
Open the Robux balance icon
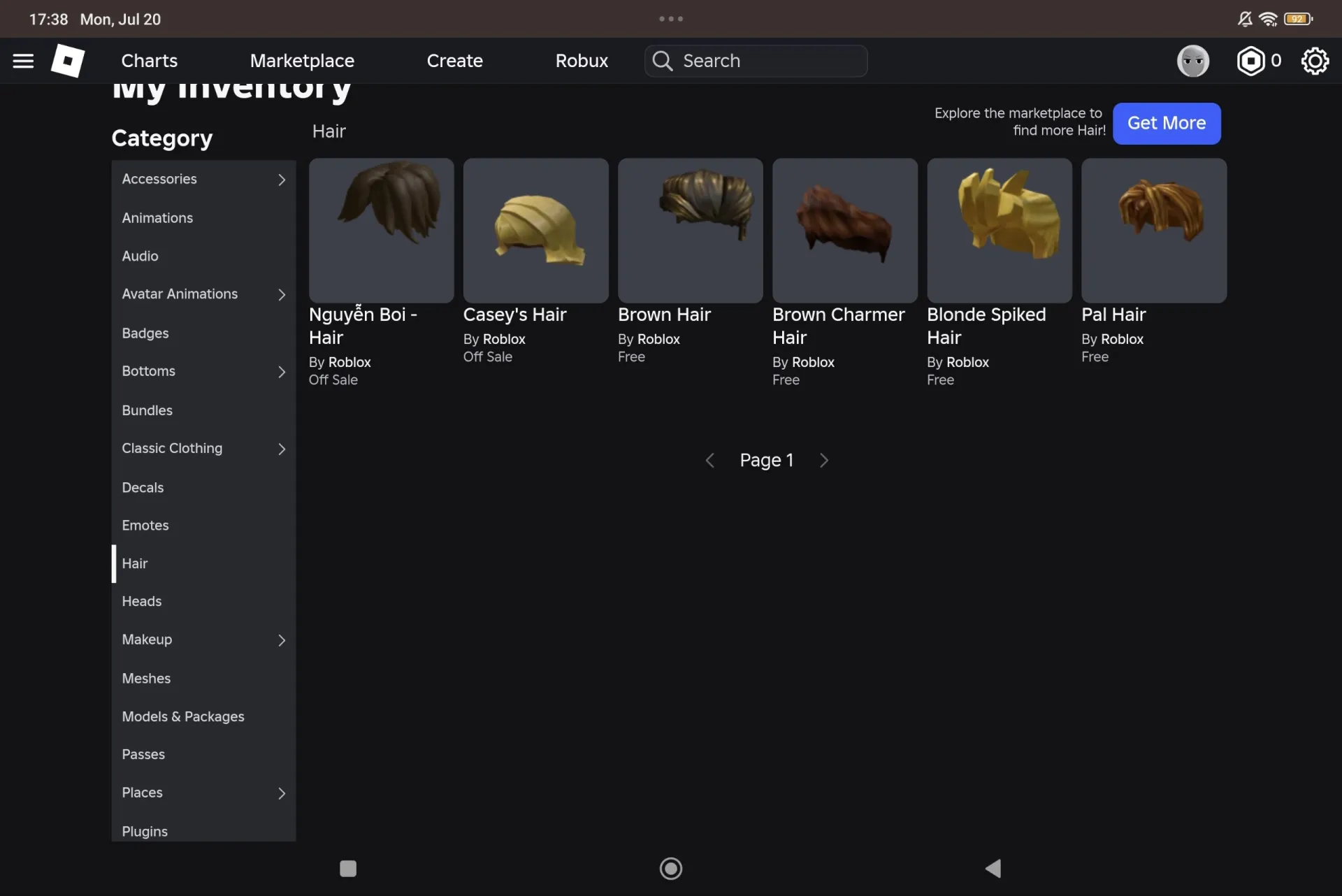click(x=1250, y=61)
